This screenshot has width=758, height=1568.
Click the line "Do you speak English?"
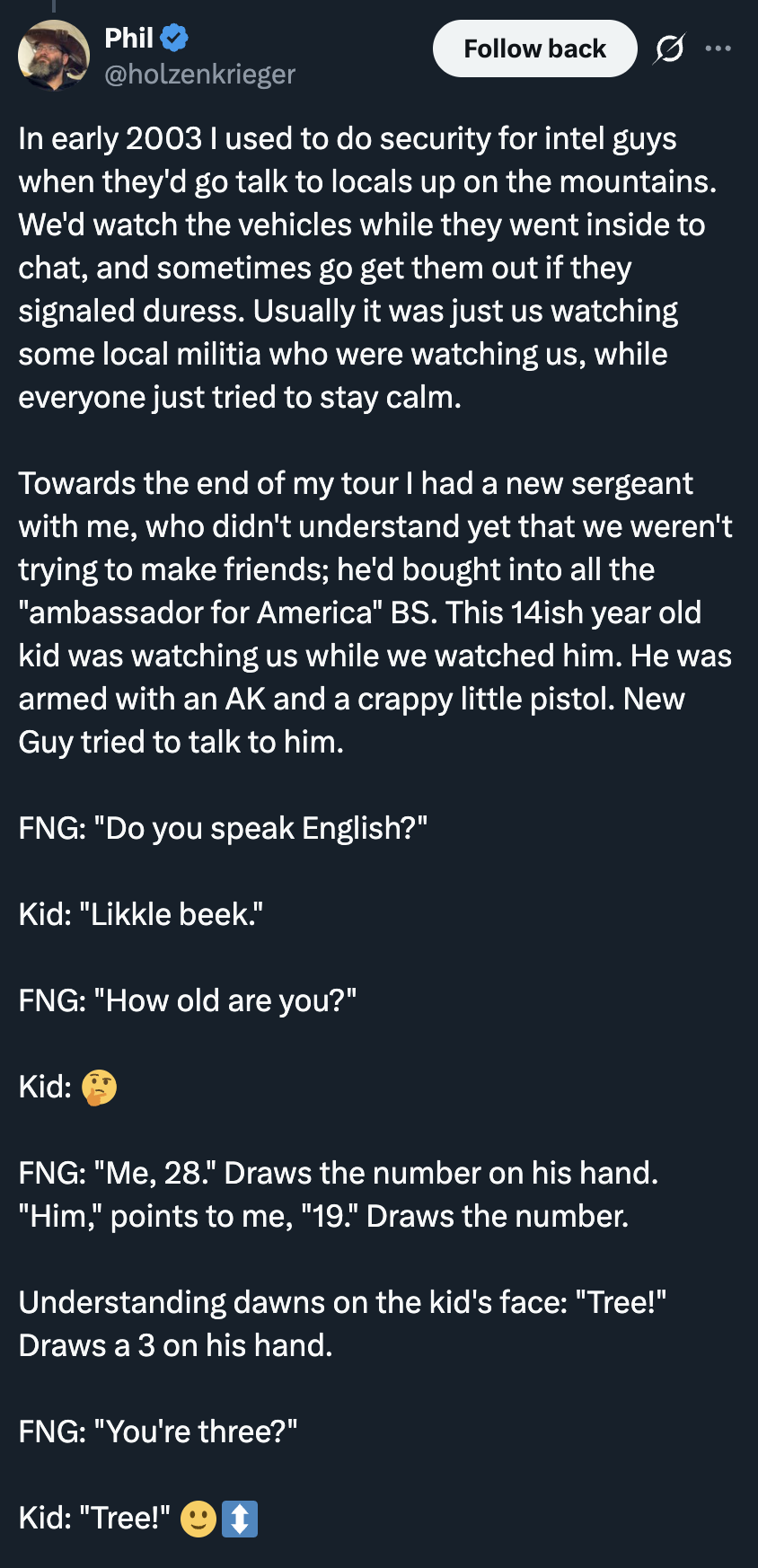click(x=223, y=828)
